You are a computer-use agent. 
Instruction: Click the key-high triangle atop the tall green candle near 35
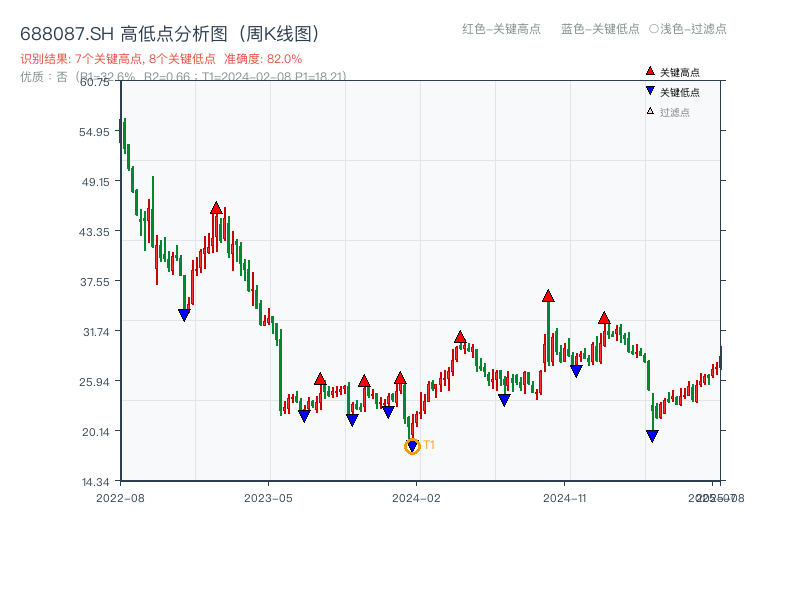[x=548, y=296]
